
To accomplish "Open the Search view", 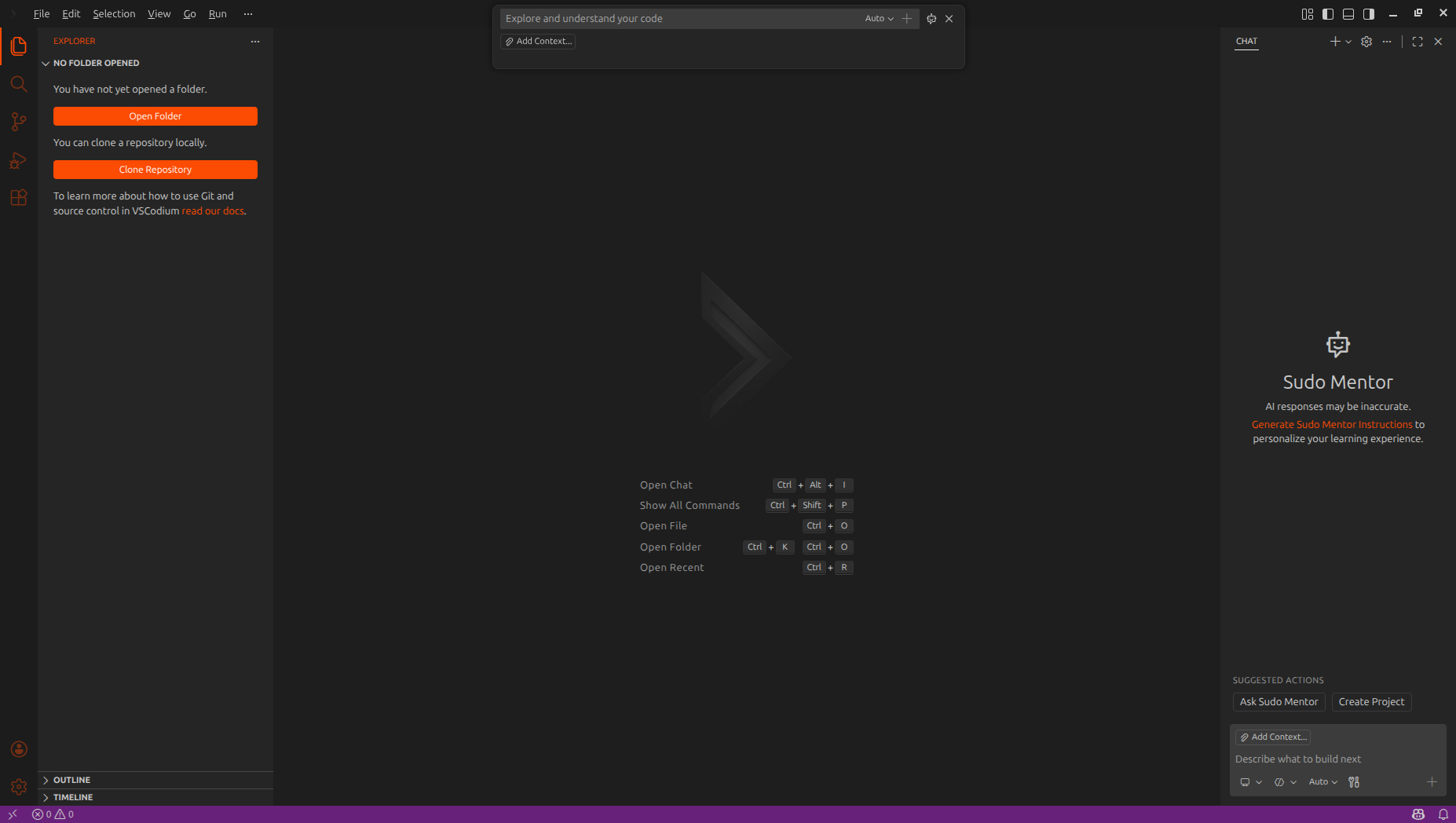I will [19, 84].
